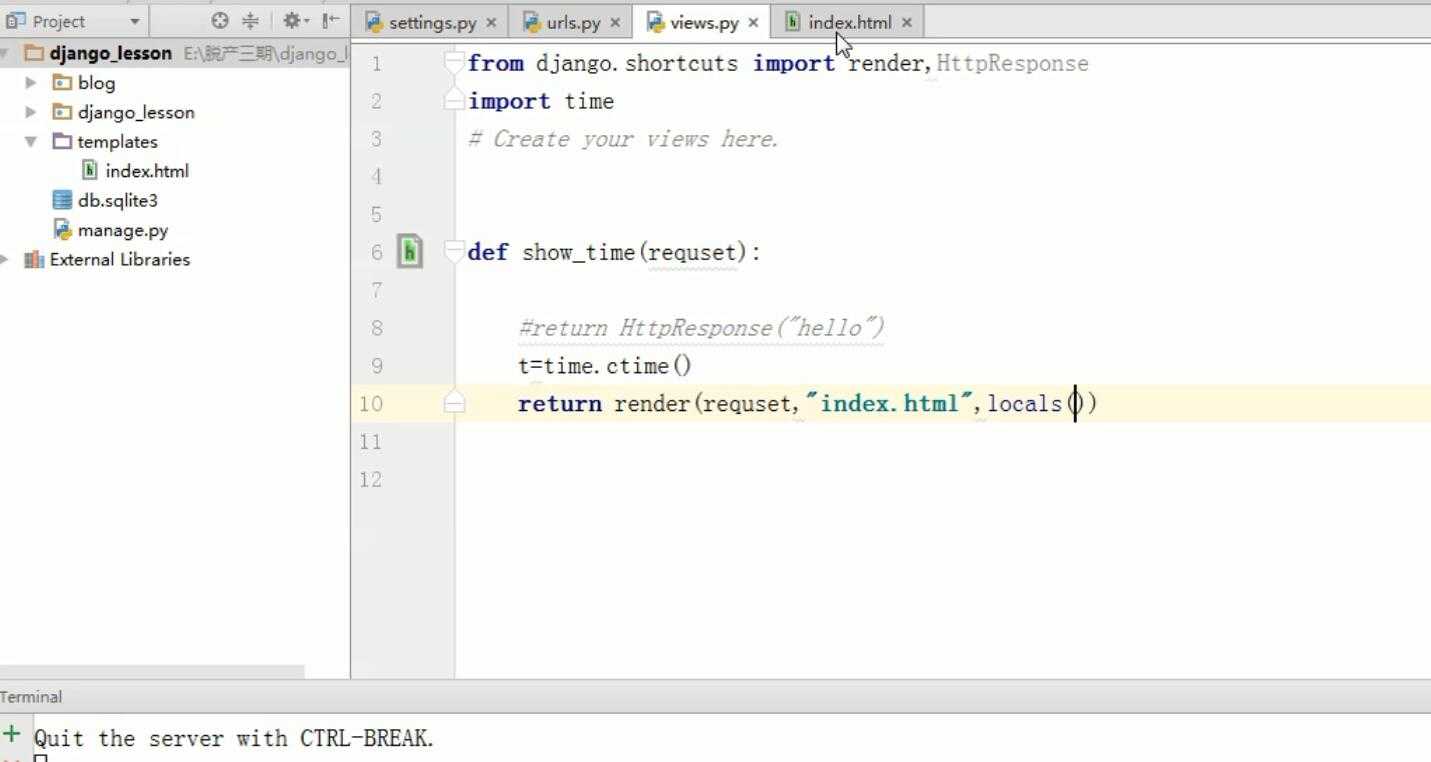Collapse the templates folder arrow
Image resolution: width=1431 pixels, height=762 pixels.
31,141
